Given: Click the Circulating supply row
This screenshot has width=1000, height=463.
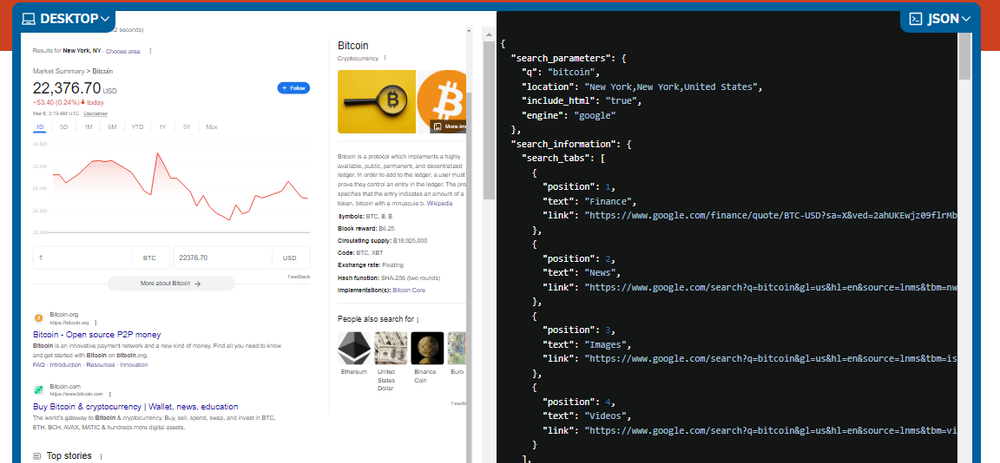Looking at the screenshot, I should [383, 240].
